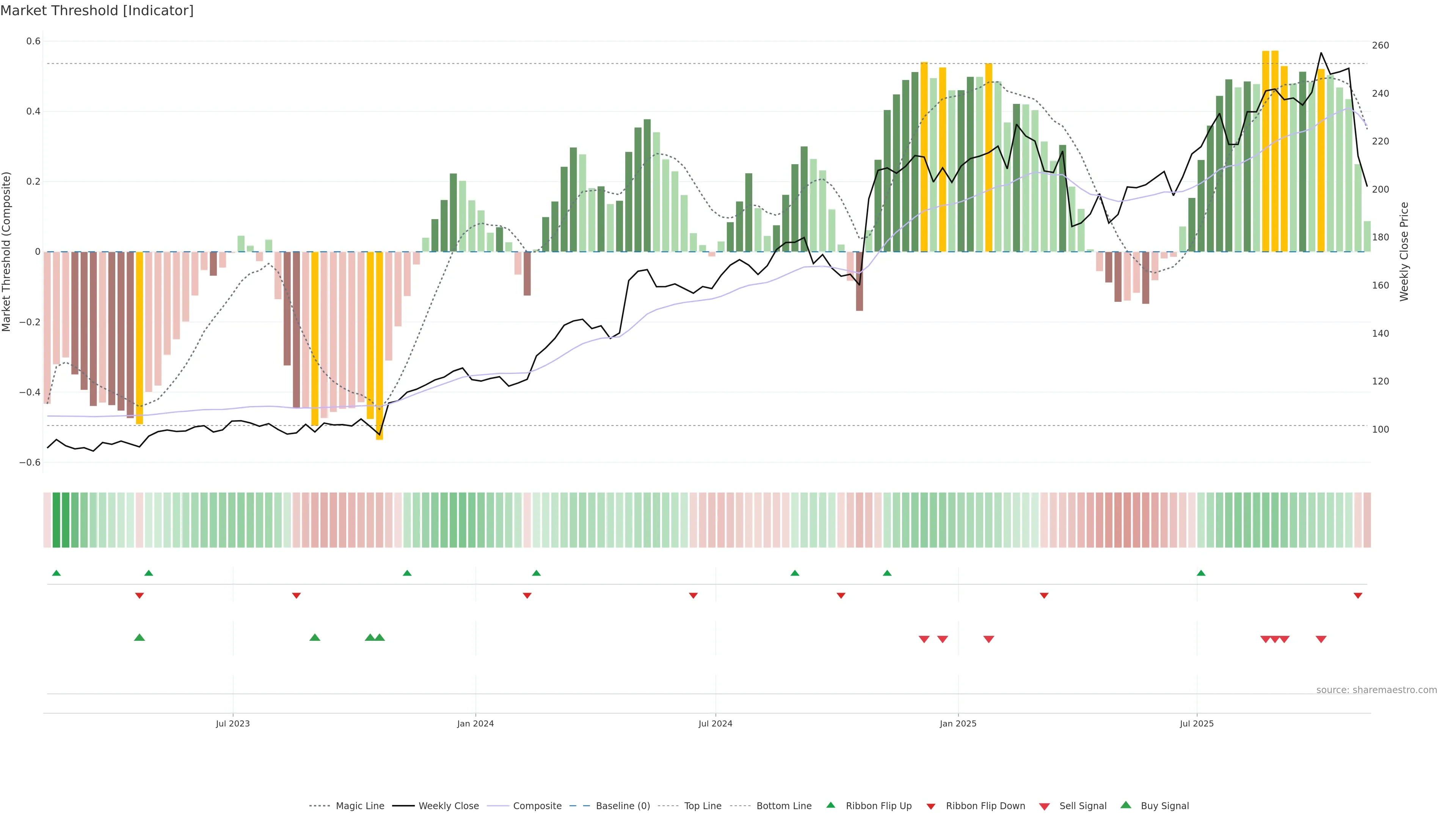Toggle Magic Line series in legend
1456x819 pixels.
coord(359,806)
